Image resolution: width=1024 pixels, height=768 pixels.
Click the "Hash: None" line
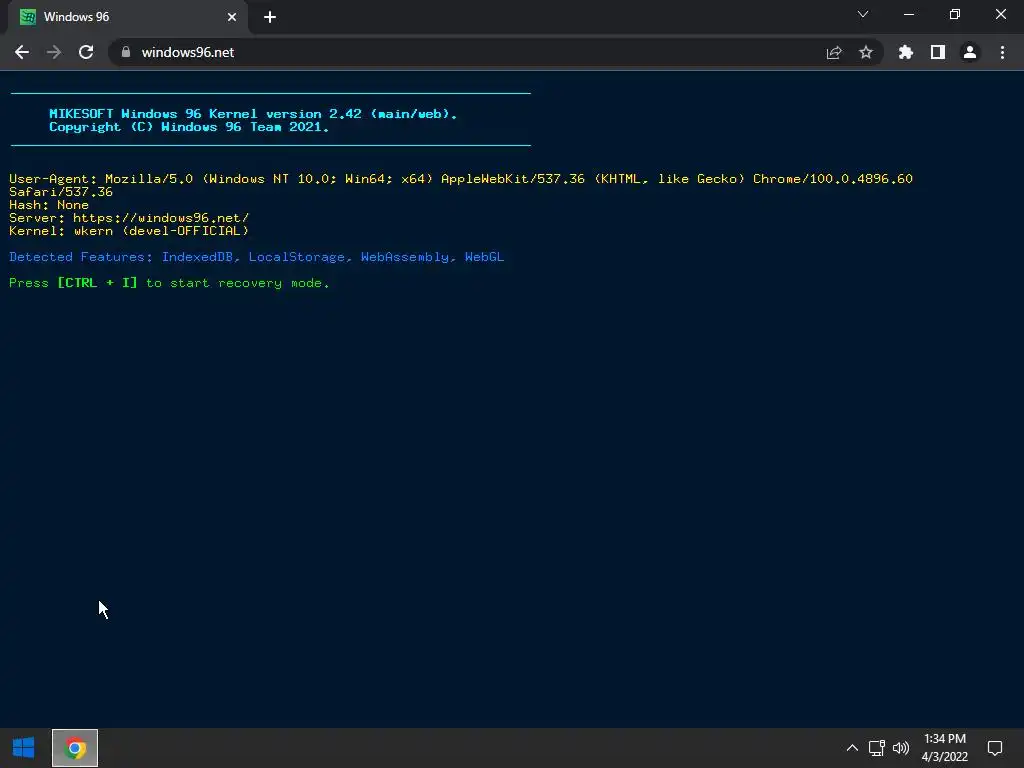point(49,204)
